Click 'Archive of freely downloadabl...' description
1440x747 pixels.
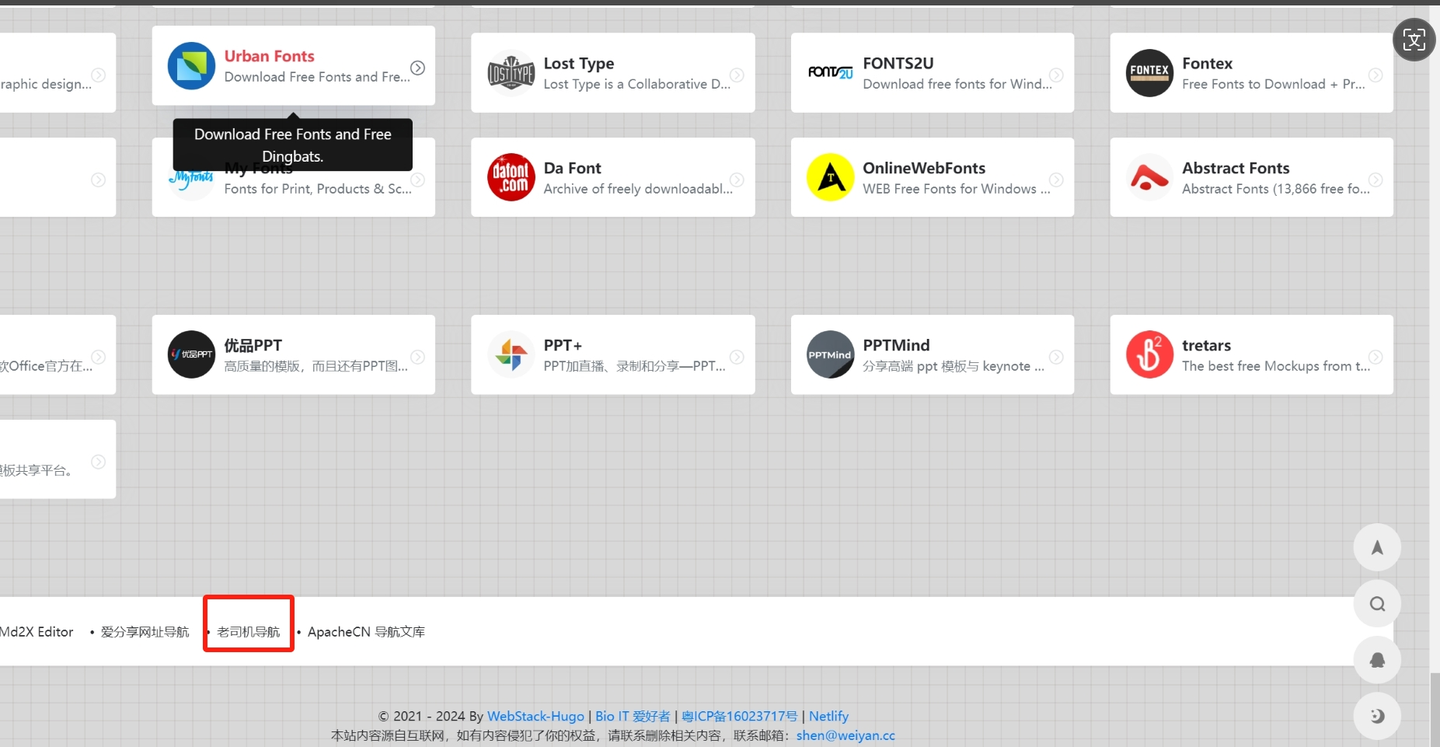click(x=638, y=189)
